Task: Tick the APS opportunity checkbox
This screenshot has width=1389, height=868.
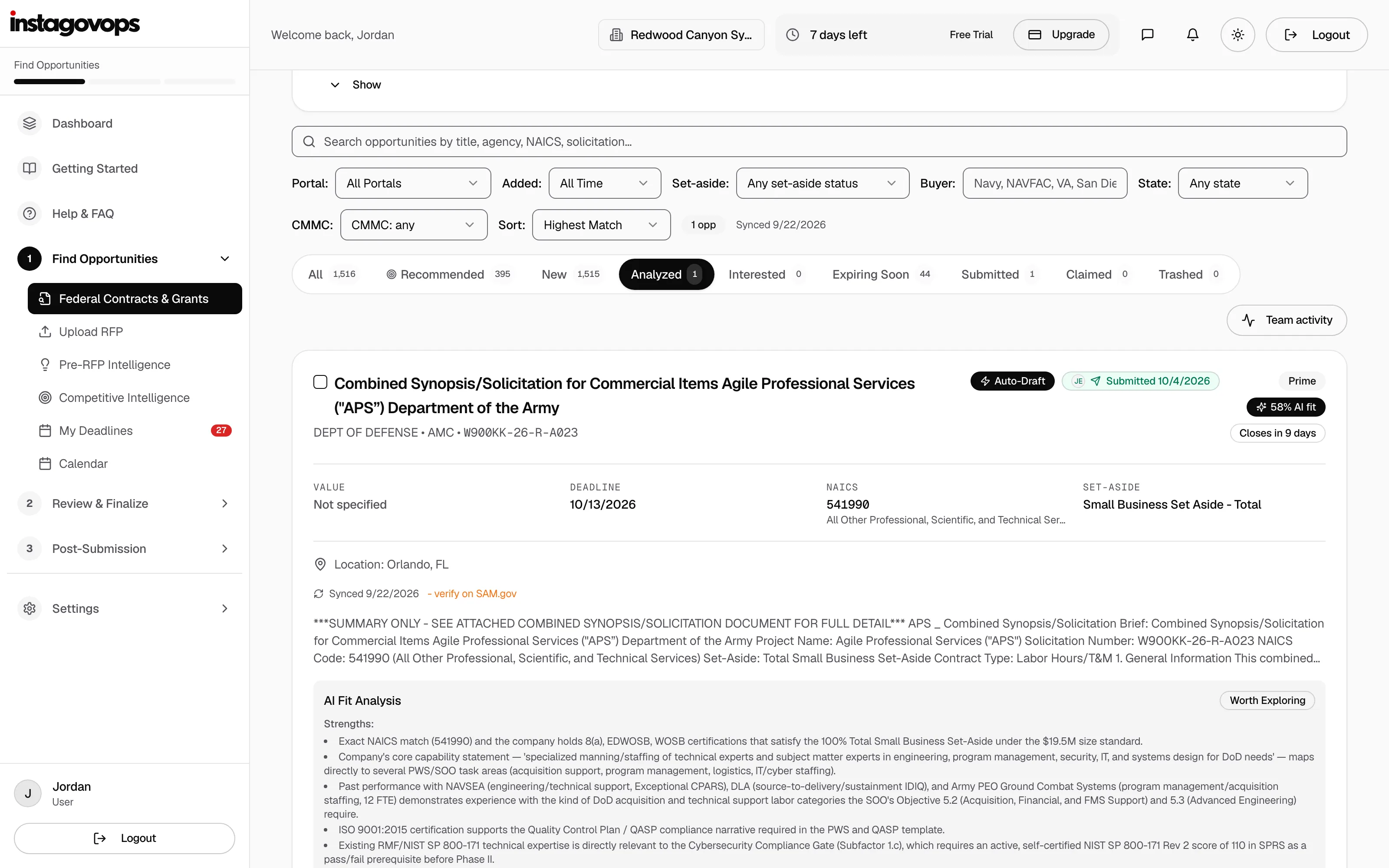Action: (320, 382)
